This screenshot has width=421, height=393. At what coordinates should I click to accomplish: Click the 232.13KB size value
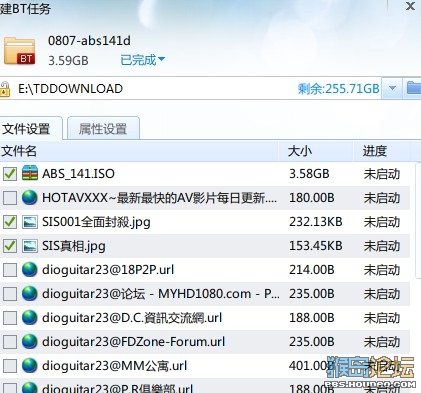[x=316, y=222]
